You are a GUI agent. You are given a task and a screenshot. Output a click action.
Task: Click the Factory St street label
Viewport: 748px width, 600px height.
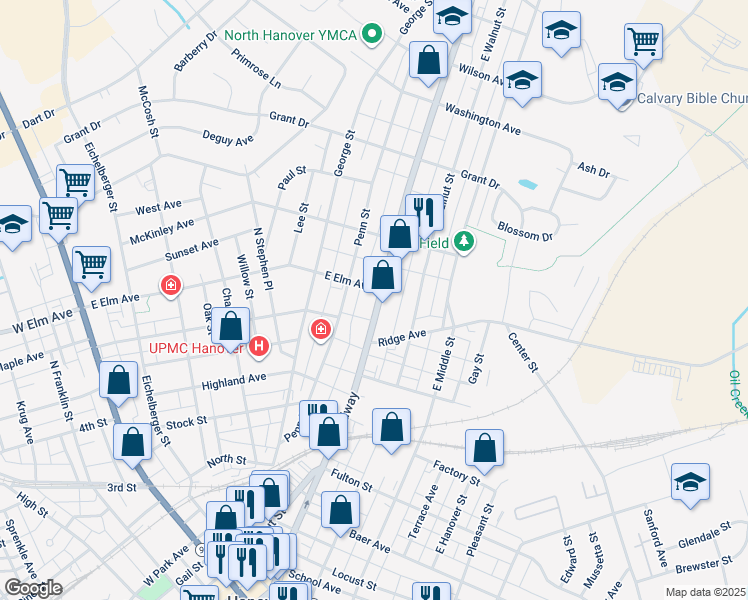457,473
